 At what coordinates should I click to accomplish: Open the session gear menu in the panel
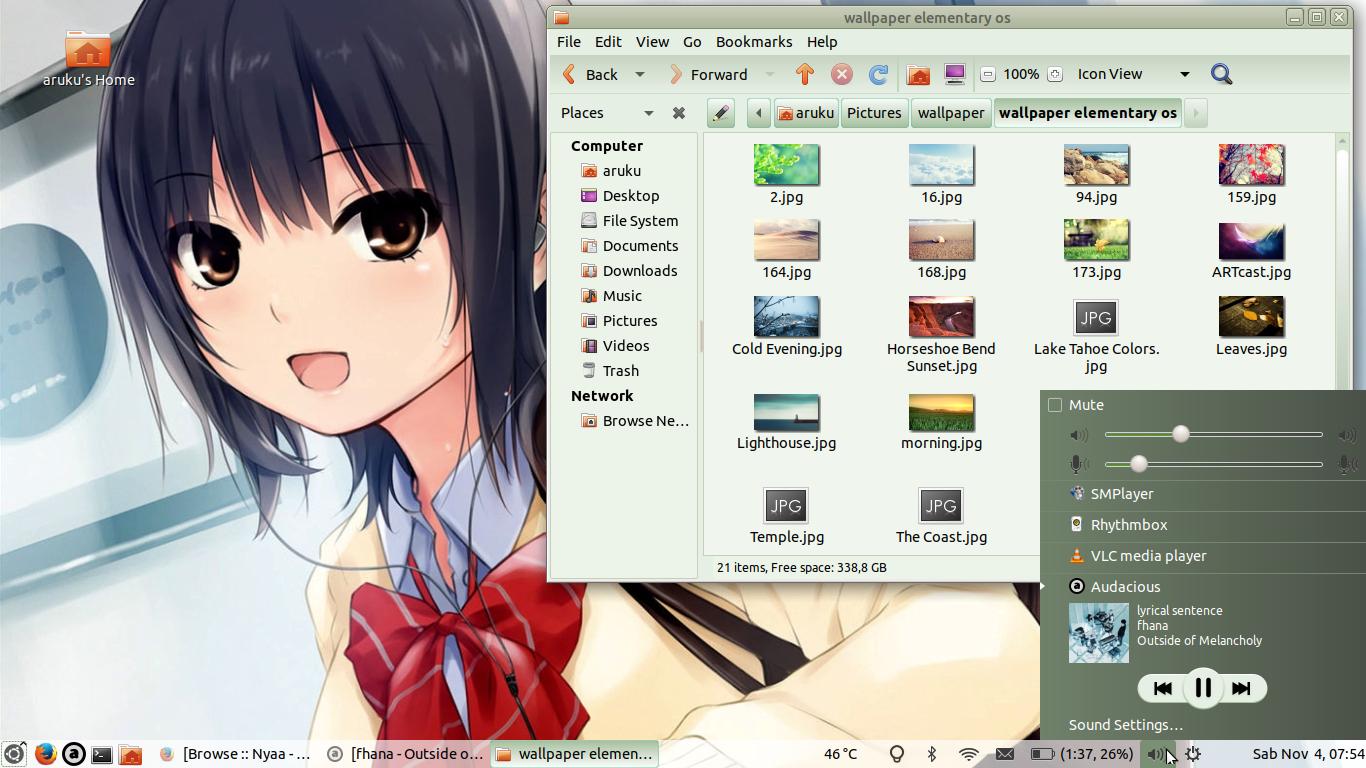pos(1193,754)
